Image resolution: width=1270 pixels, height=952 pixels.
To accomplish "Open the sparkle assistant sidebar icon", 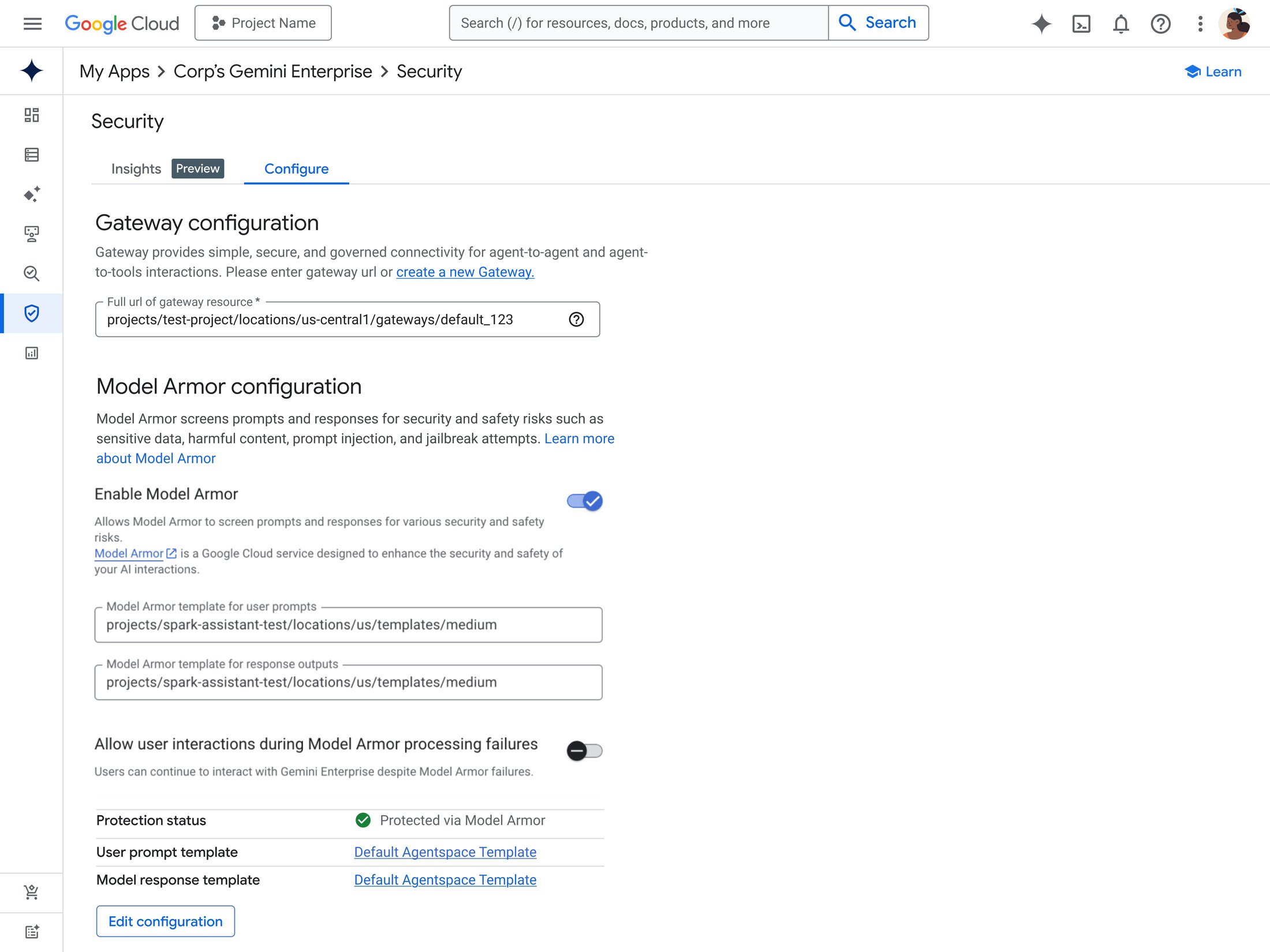I will (x=32, y=194).
